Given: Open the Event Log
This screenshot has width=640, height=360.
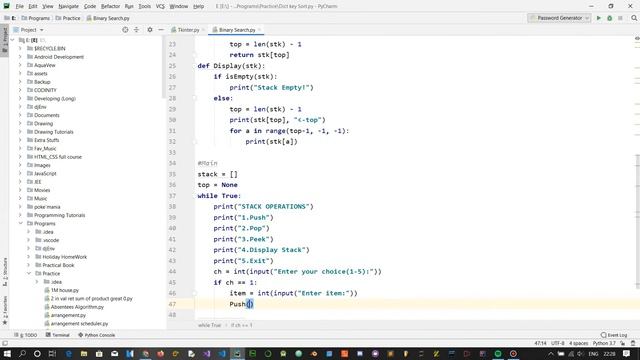Looking at the screenshot, I should tap(614, 335).
